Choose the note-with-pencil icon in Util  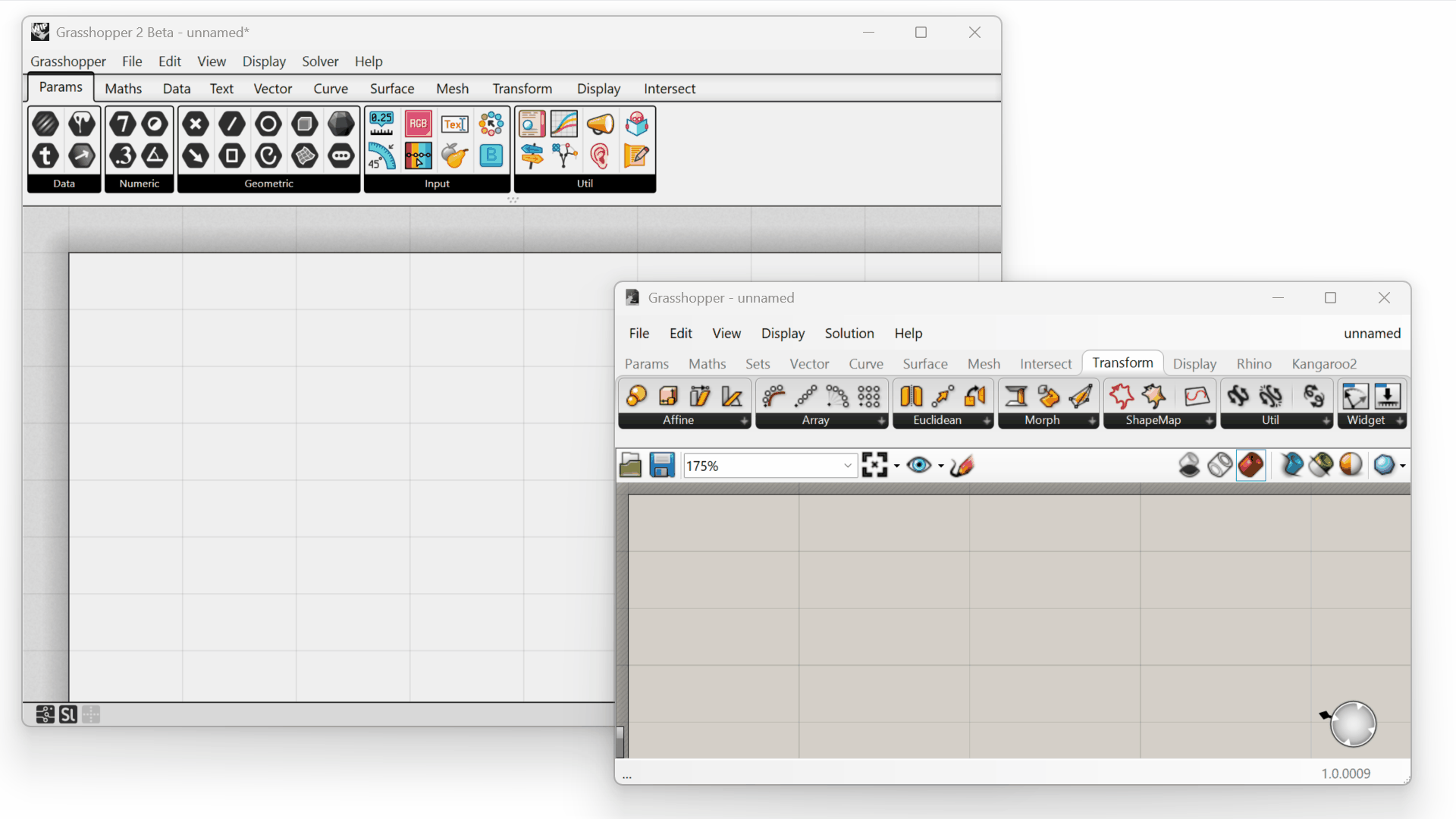636,156
